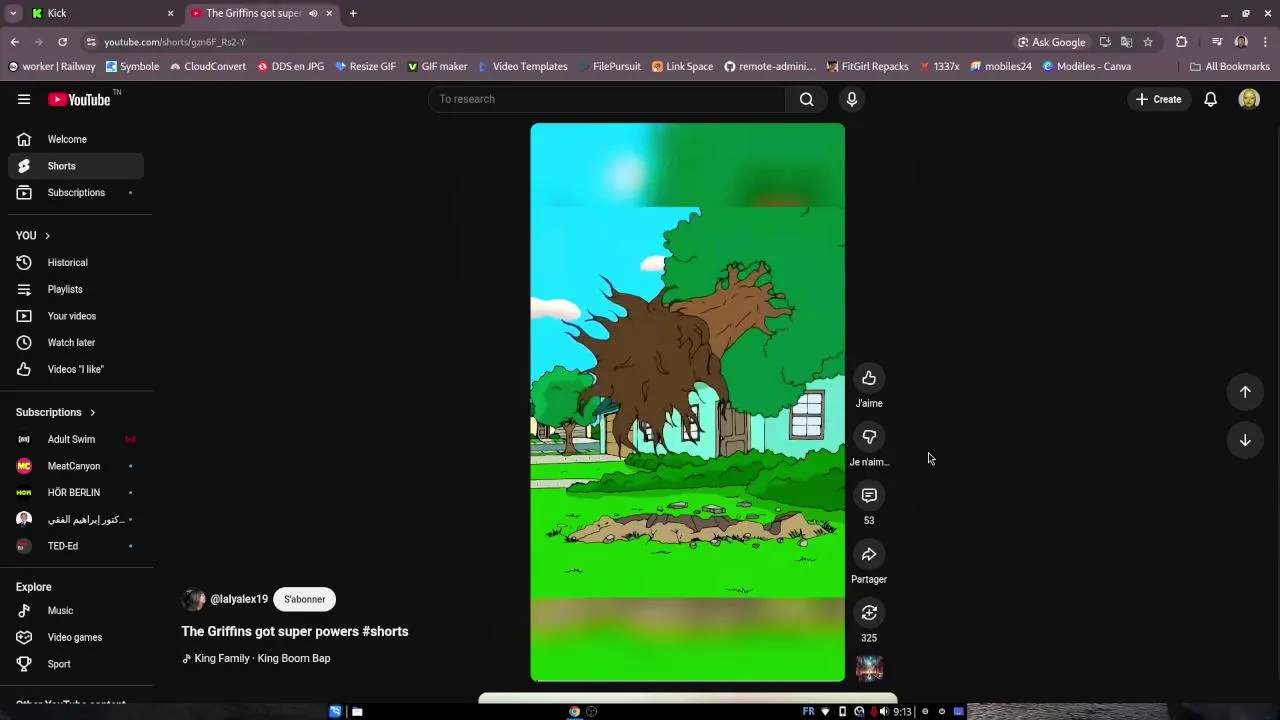Open the Modèles - Canva bookmark
The height and width of the screenshot is (720, 1280).
tap(1087, 66)
